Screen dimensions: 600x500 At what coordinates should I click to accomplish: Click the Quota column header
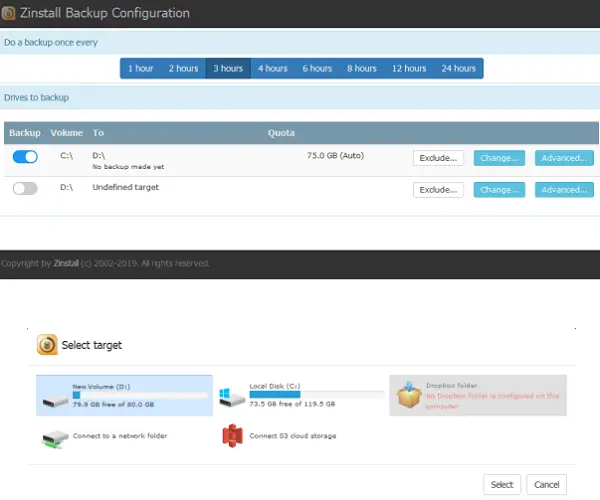281,133
